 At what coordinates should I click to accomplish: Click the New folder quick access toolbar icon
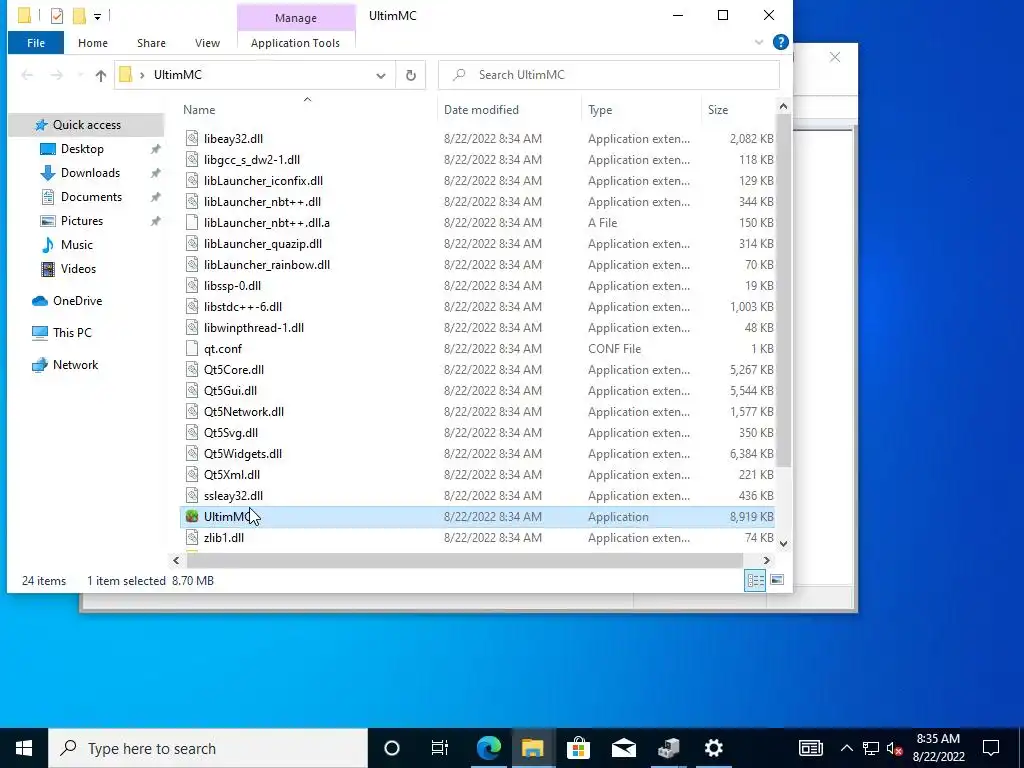[79, 15]
